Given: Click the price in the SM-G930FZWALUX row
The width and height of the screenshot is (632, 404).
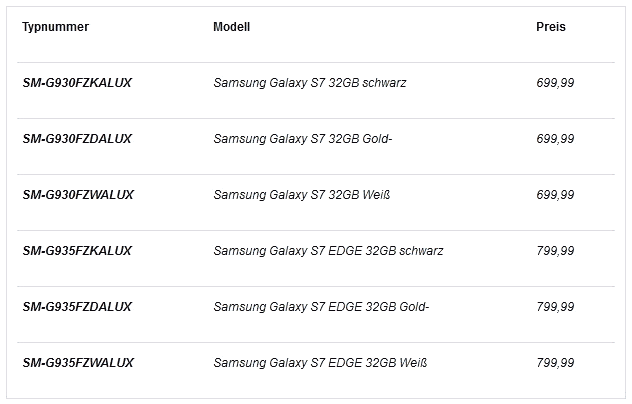Looking at the screenshot, I should coord(555,195).
